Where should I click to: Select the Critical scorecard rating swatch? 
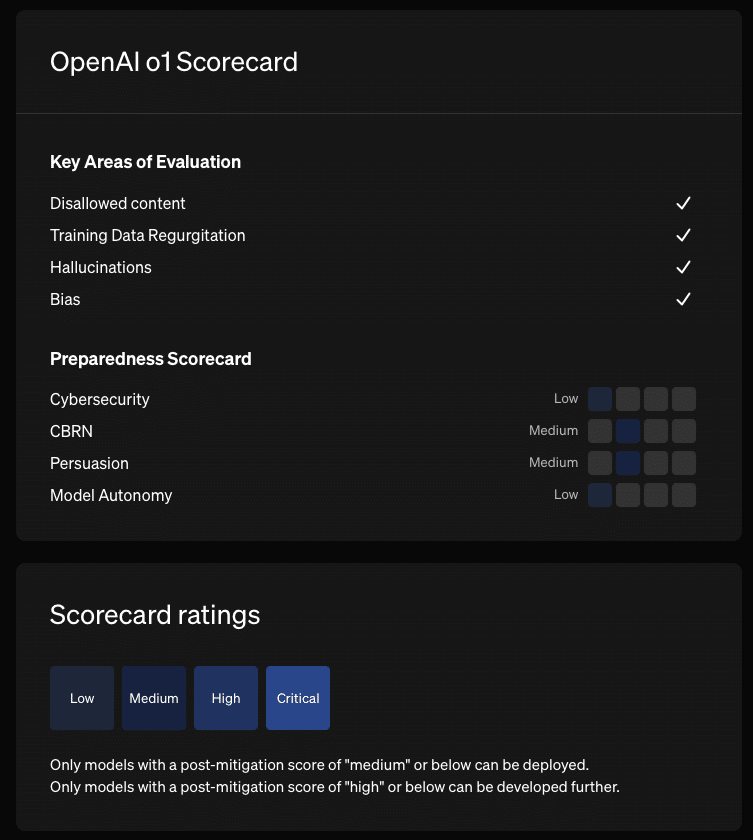(x=298, y=698)
